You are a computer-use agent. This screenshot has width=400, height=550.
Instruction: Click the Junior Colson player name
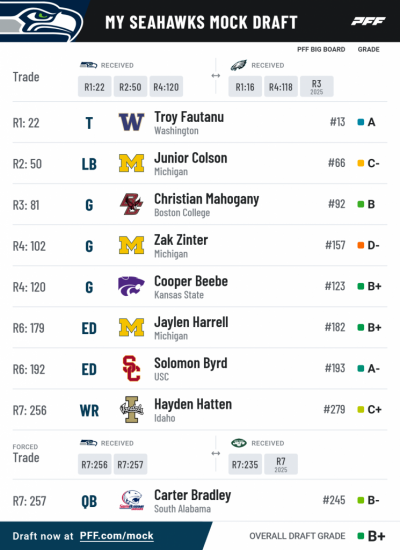point(191,158)
